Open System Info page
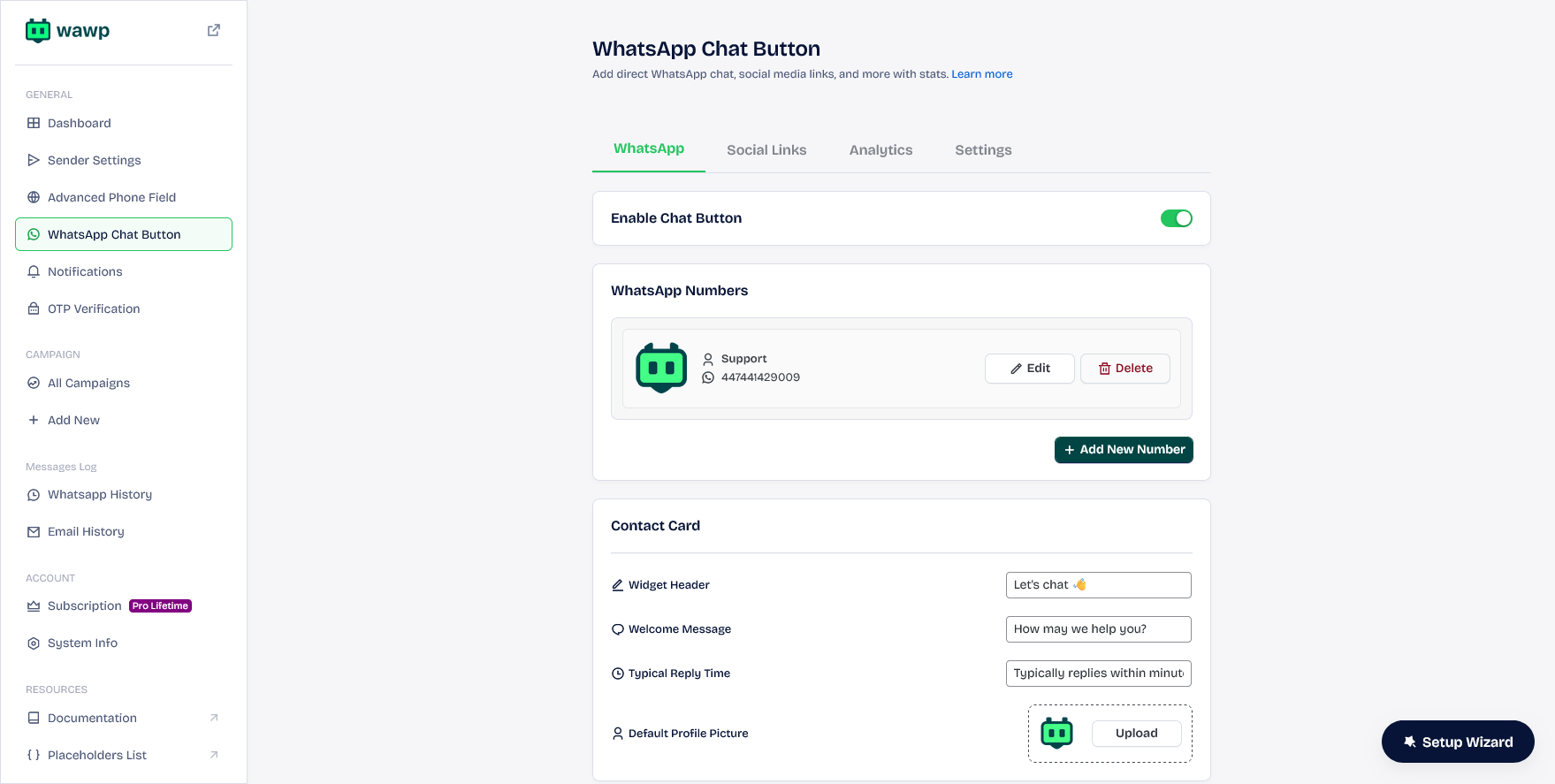This screenshot has height=784, width=1555. pos(124,643)
